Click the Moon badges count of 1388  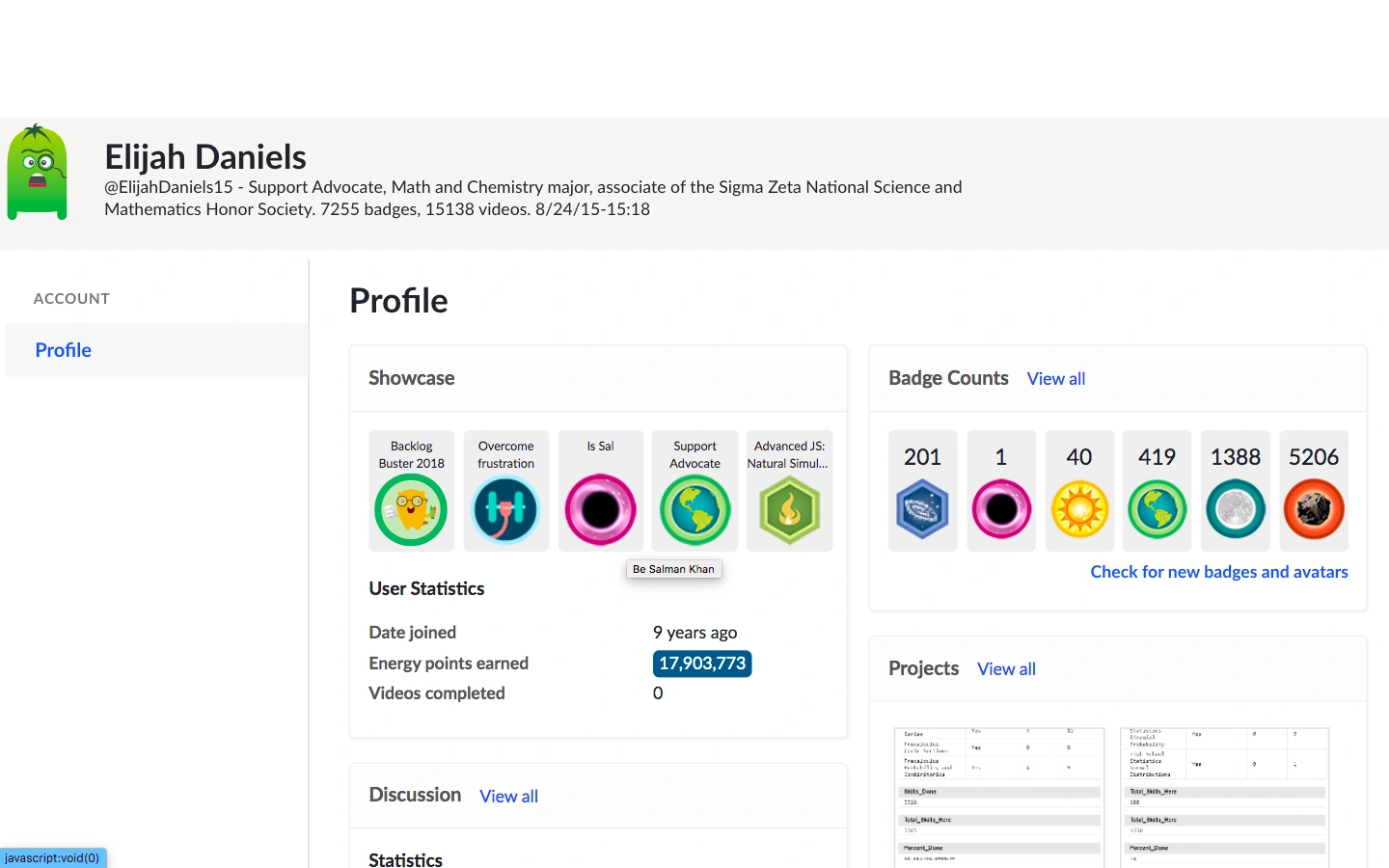1236,491
